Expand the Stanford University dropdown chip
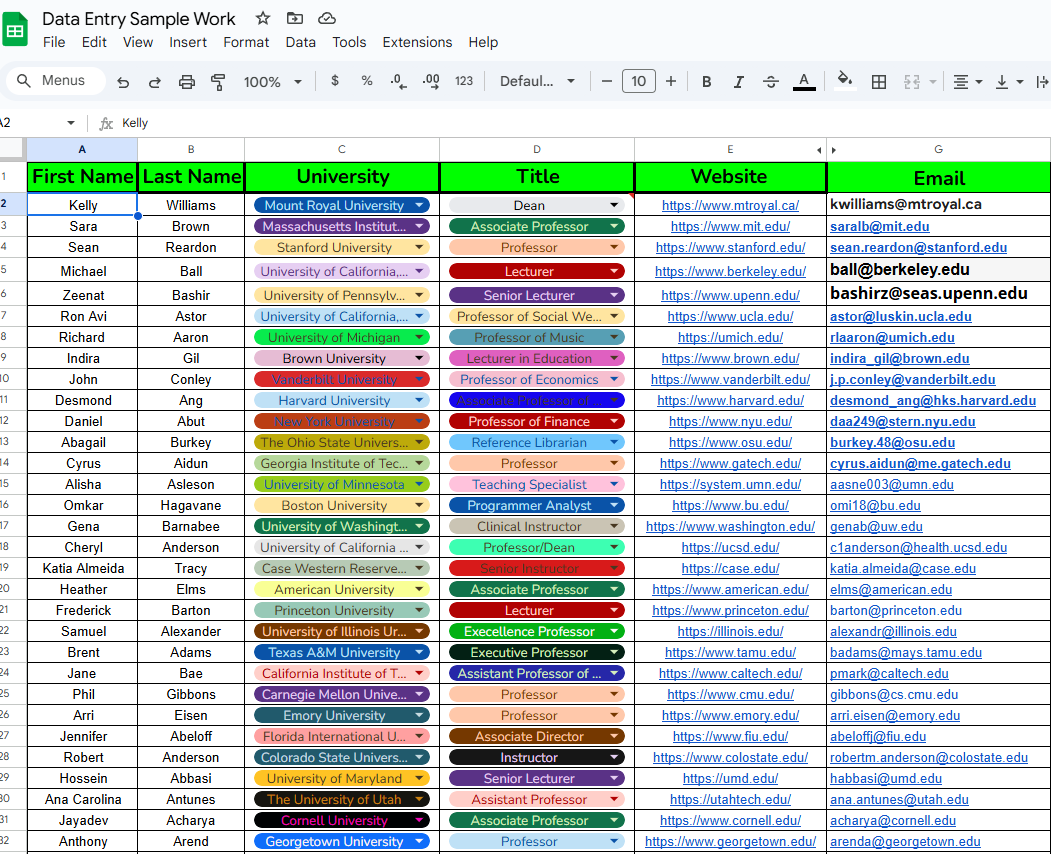 (x=419, y=247)
